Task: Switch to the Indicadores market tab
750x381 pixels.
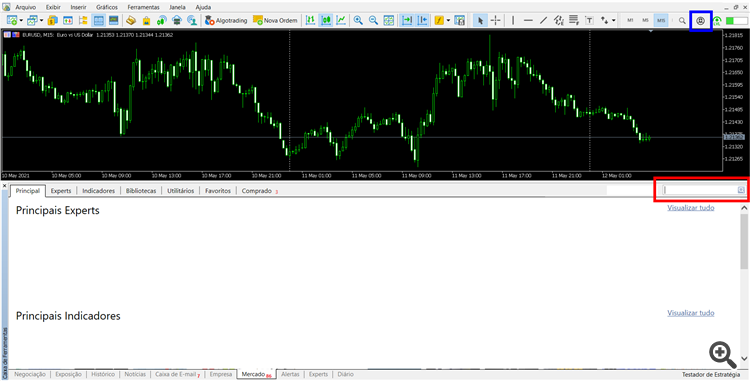Action: 99,191
